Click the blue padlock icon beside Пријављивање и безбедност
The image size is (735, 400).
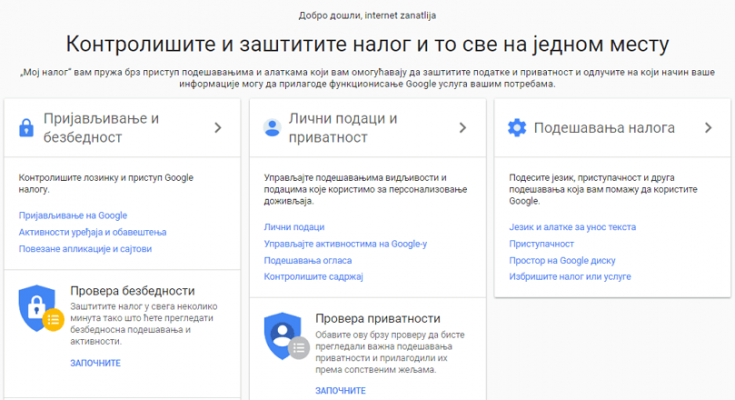[x=26, y=128]
